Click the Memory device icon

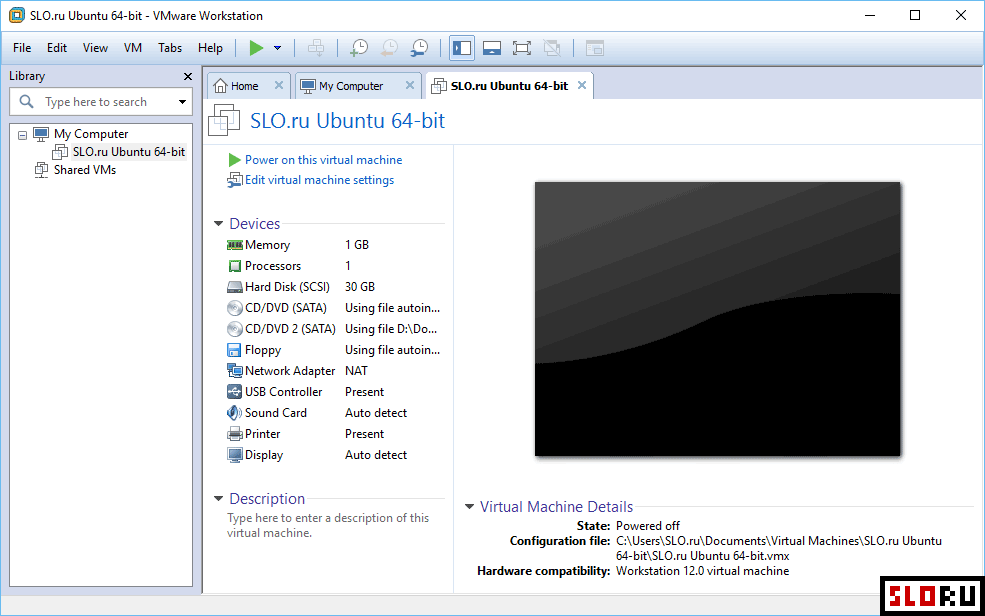click(x=234, y=245)
